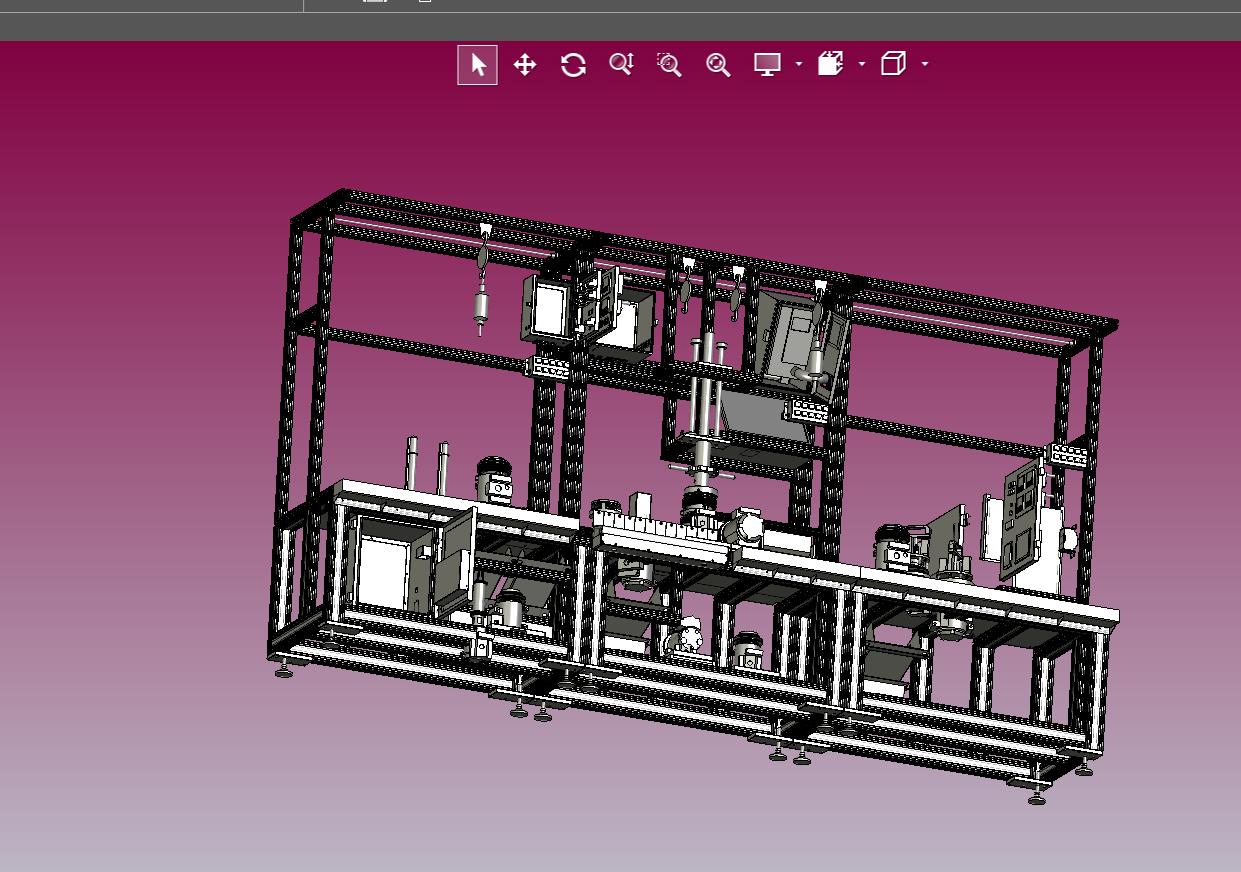Viewport: 1241px width, 872px height.
Task: Choose the zoom-to-window selection tool
Action: pos(669,65)
